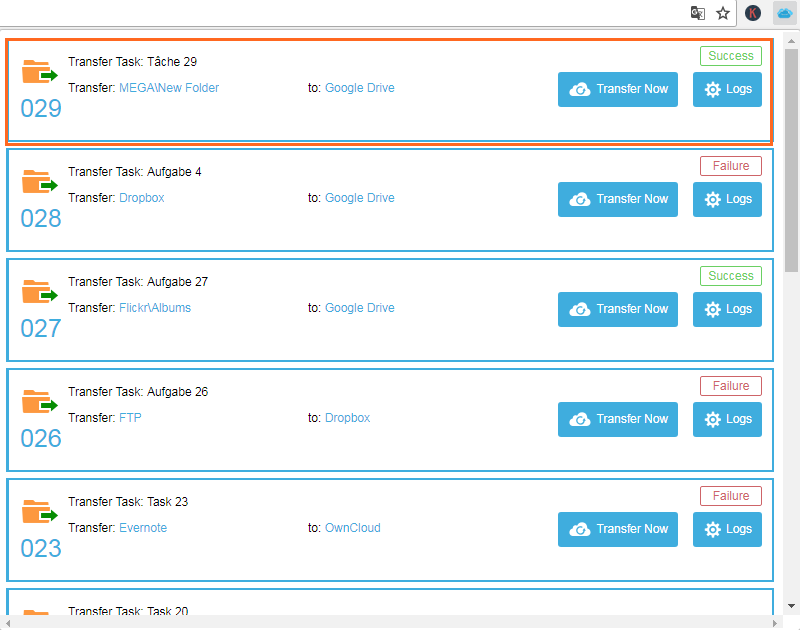Open Logs for Aufgabe 27

pyautogui.click(x=727, y=309)
